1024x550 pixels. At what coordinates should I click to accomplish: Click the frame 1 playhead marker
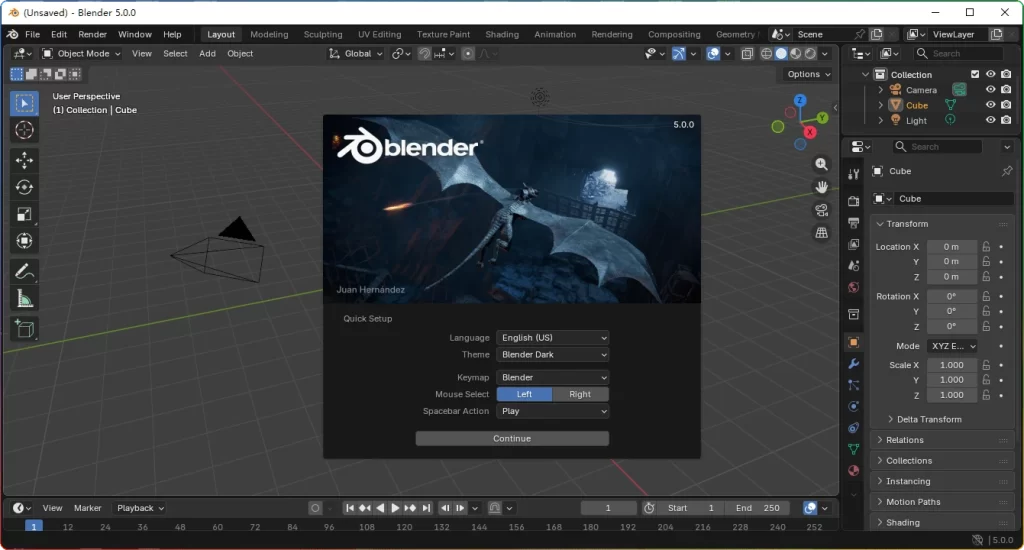coord(34,526)
